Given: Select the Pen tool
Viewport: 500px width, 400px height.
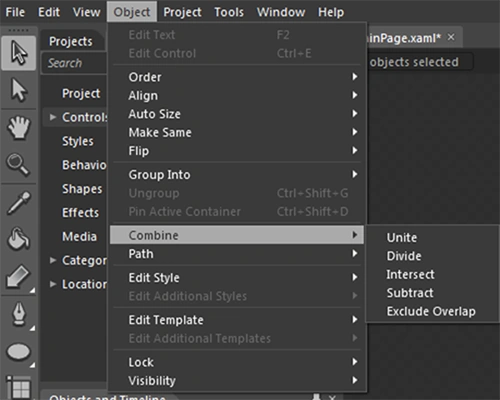Looking at the screenshot, I should click(19, 314).
